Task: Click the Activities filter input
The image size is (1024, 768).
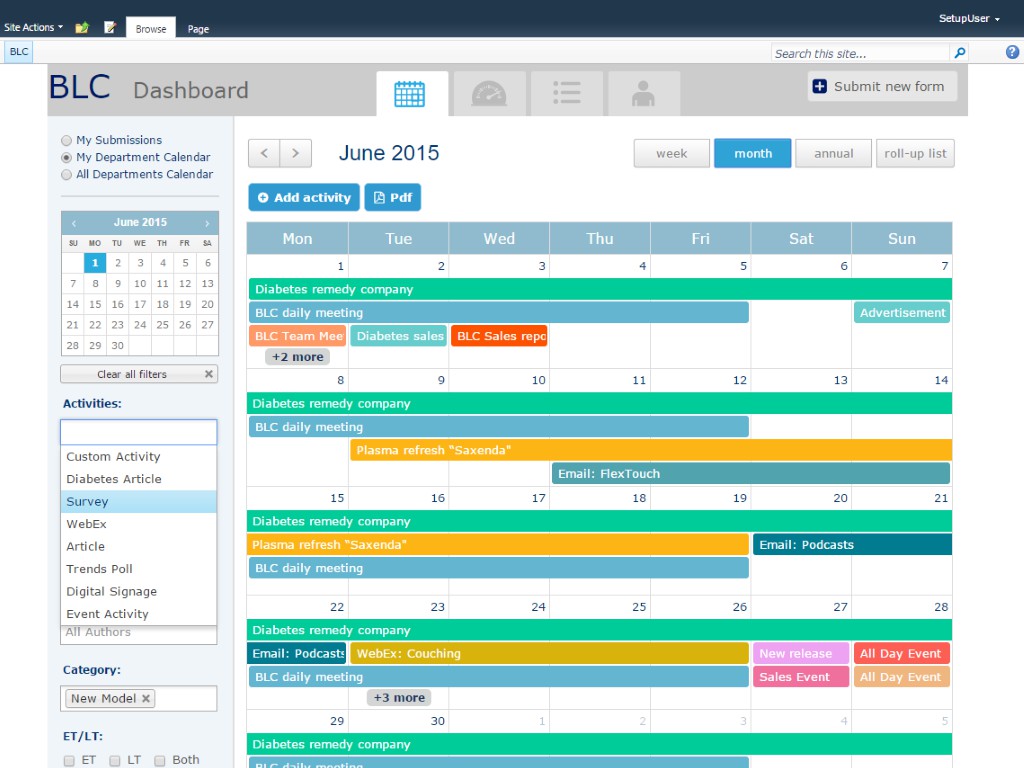Action: (x=138, y=432)
